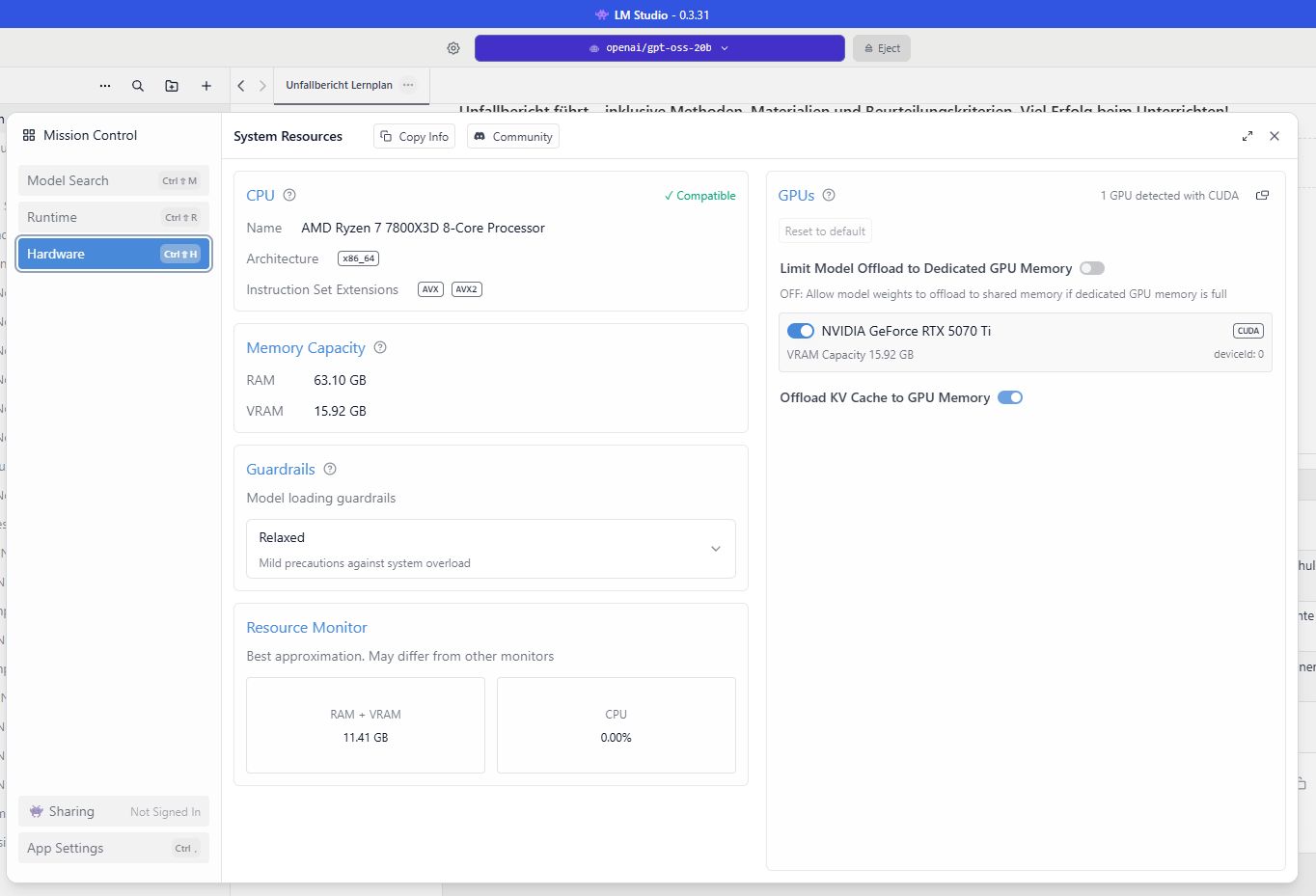Open the Relaxed guardrails dropdown
This screenshot has height=896, width=1316.
(x=490, y=549)
